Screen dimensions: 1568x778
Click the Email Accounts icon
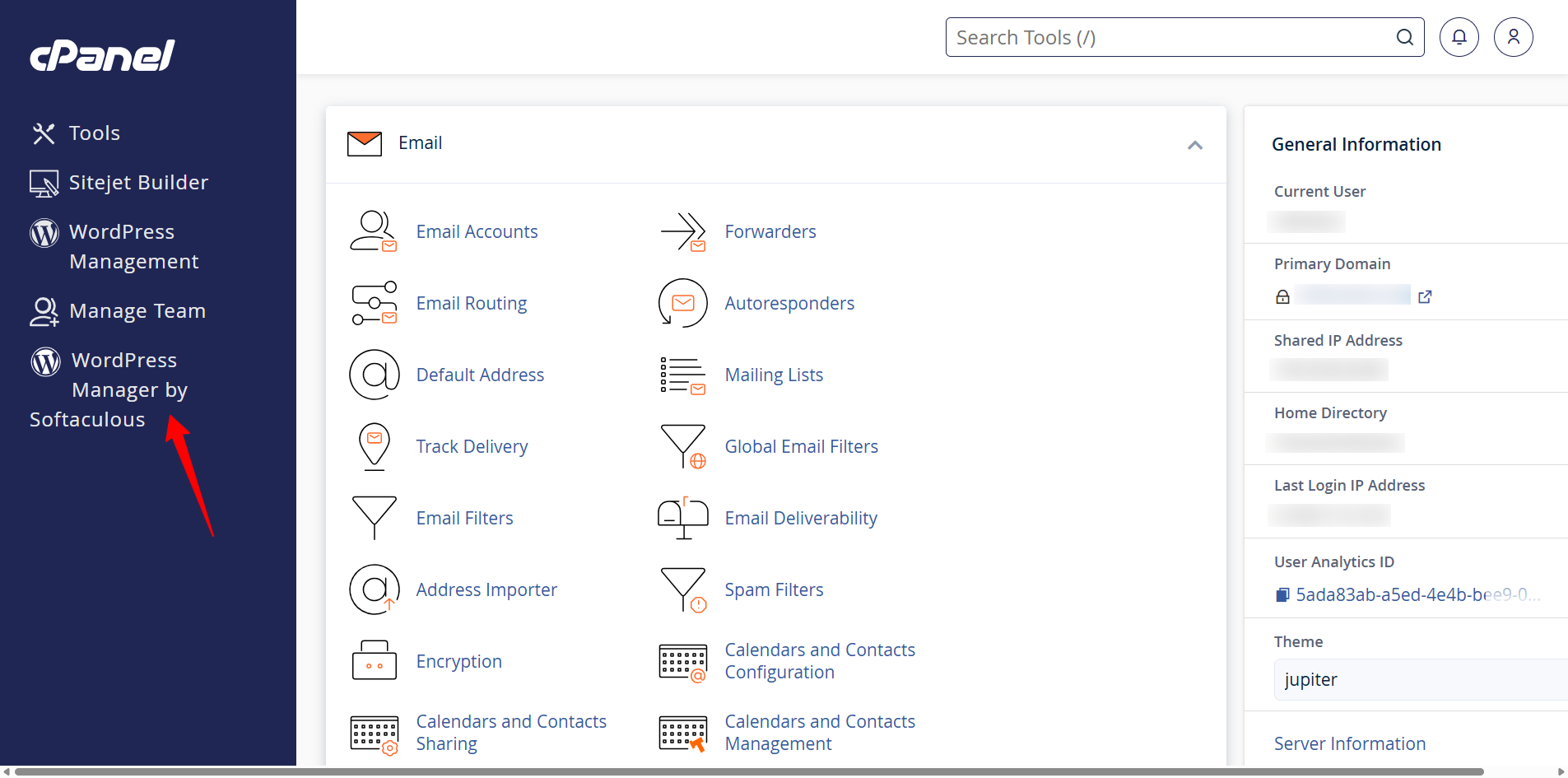374,231
